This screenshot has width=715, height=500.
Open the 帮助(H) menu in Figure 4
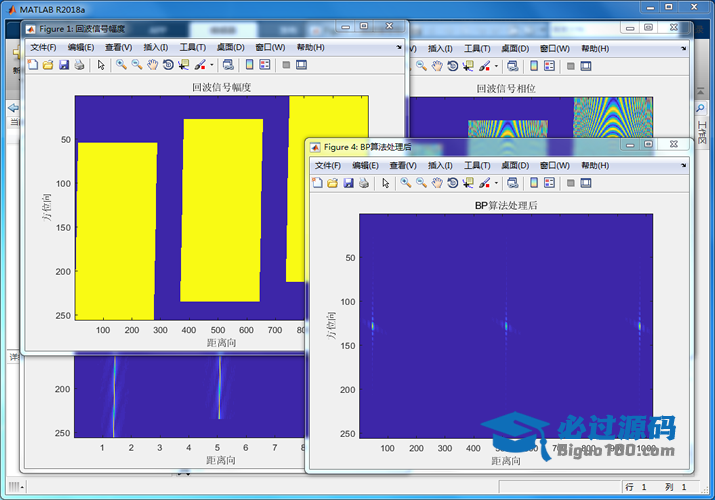click(595, 165)
